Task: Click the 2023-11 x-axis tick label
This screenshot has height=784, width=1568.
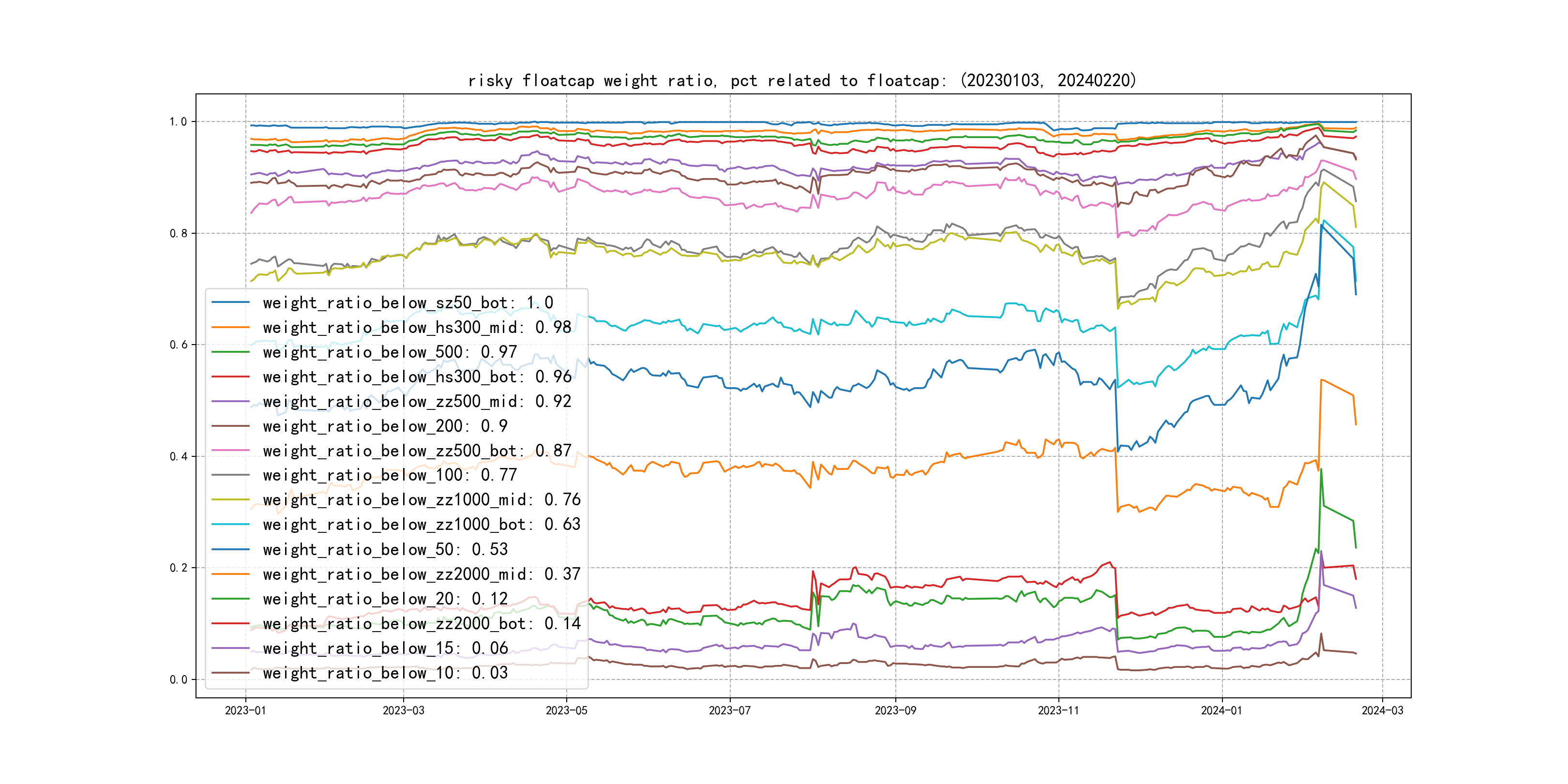Action: (1058, 710)
